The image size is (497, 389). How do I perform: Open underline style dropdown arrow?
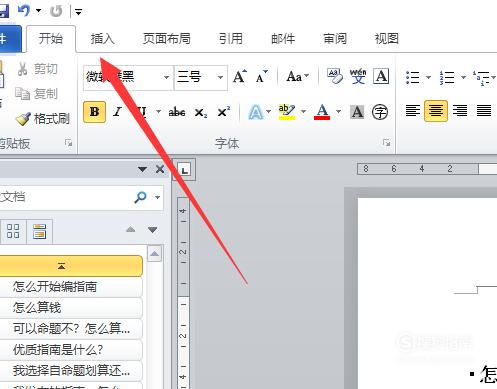tap(158, 111)
